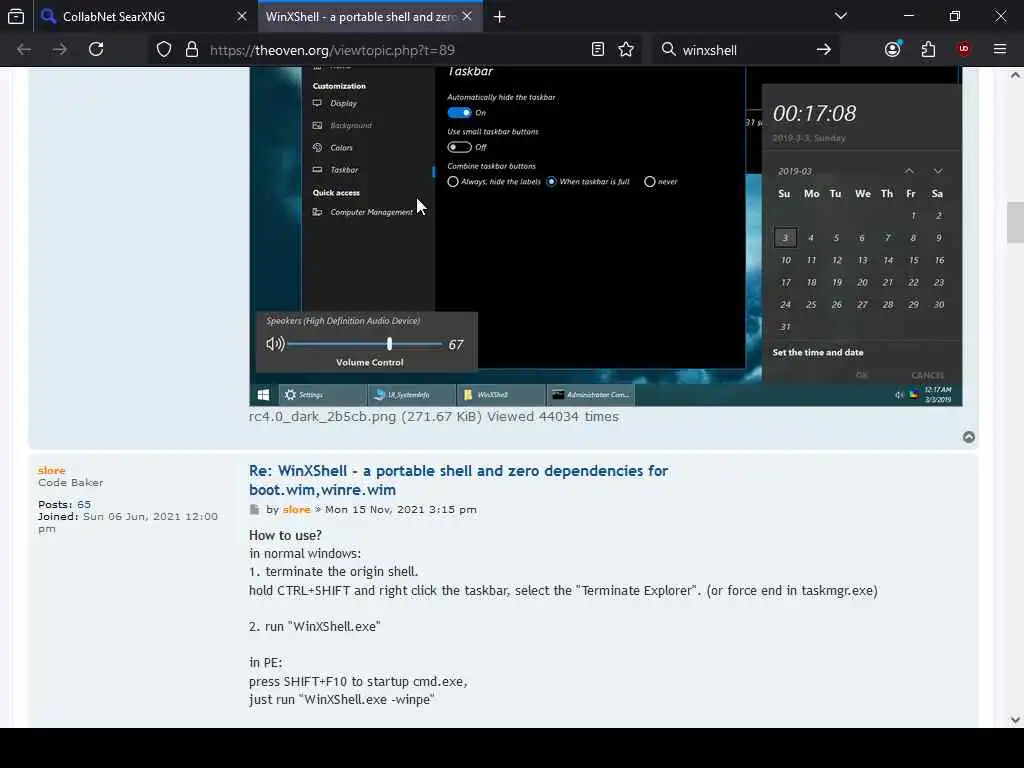Select calendar date 3

pyautogui.click(x=785, y=238)
